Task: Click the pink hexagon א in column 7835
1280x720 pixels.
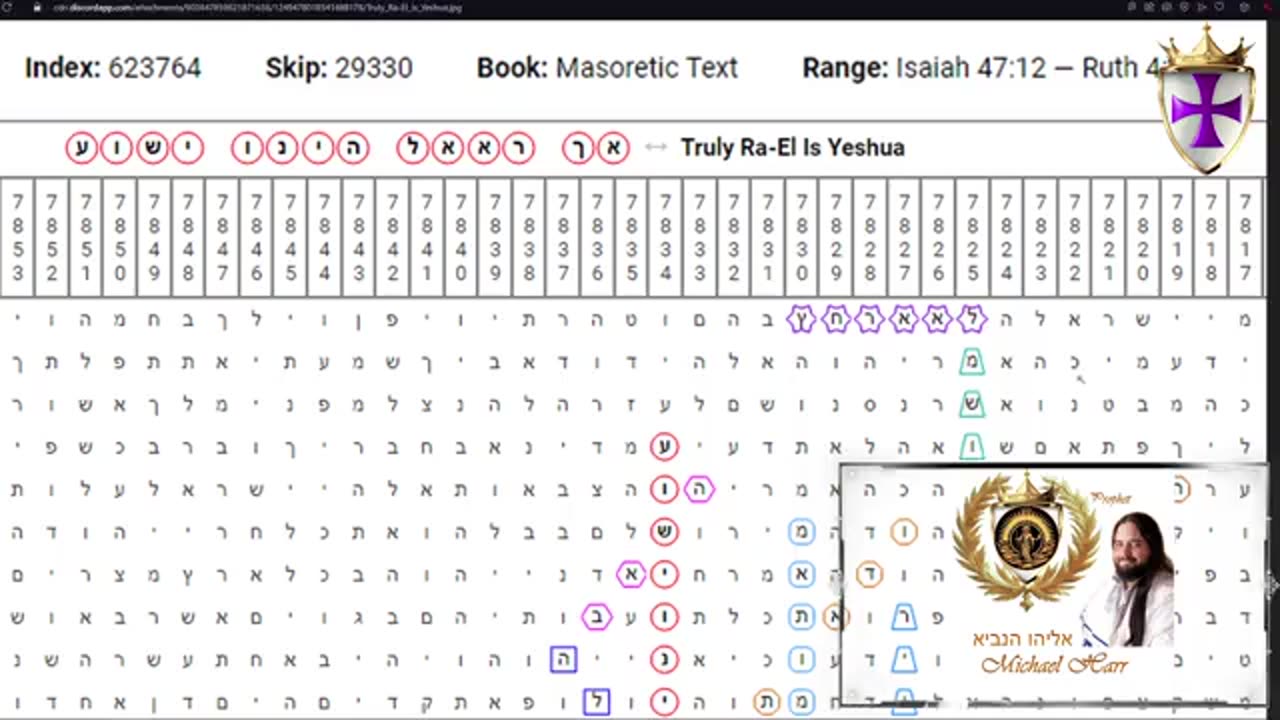Action: (x=631, y=574)
